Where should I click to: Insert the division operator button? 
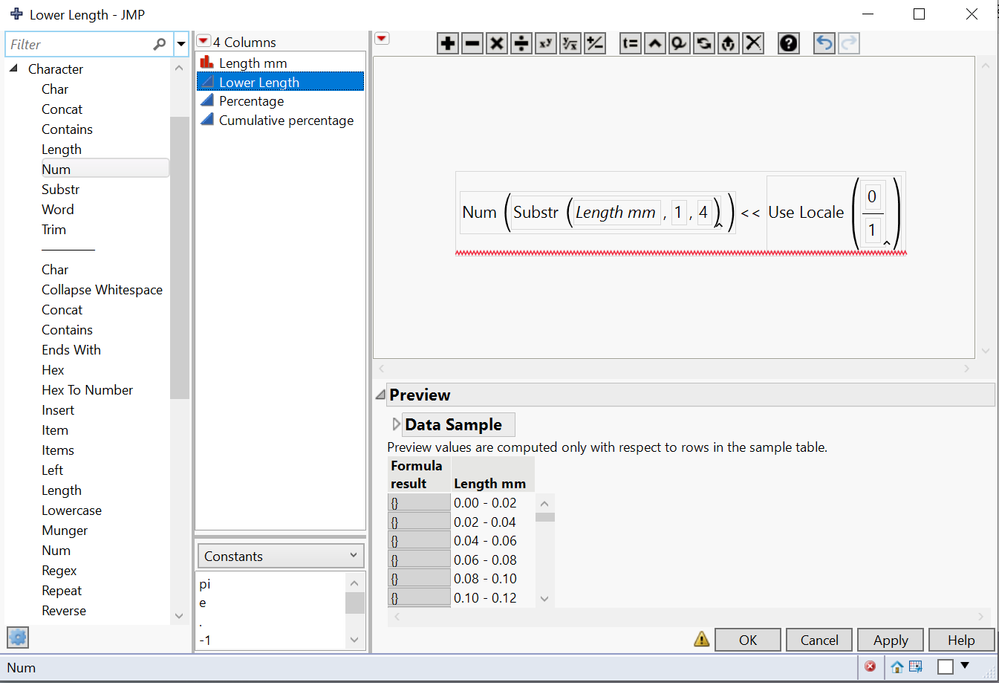tap(521, 43)
